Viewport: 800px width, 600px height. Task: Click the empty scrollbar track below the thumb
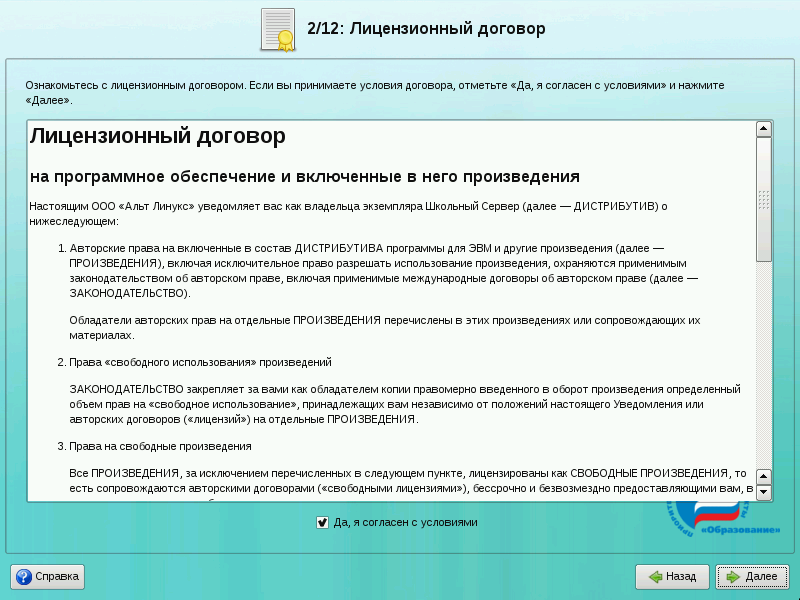(764, 370)
